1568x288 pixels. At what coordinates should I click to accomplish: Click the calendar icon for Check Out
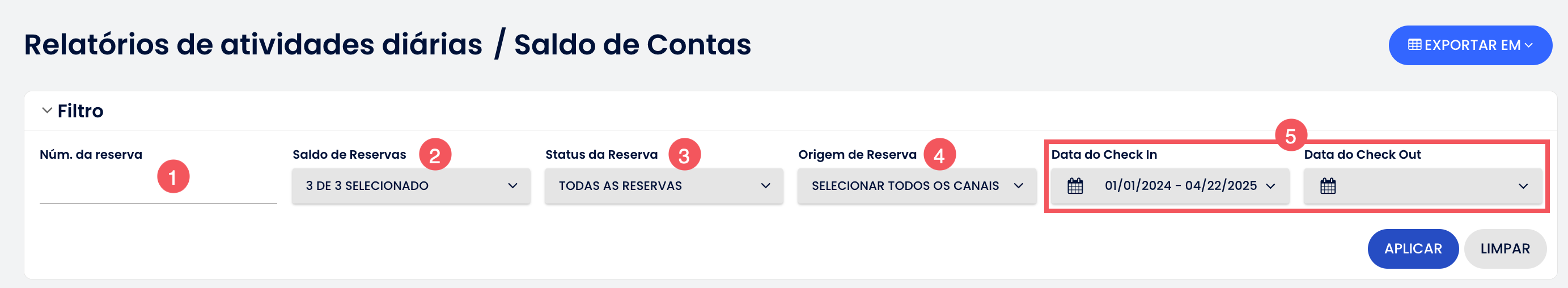pos(1328,186)
